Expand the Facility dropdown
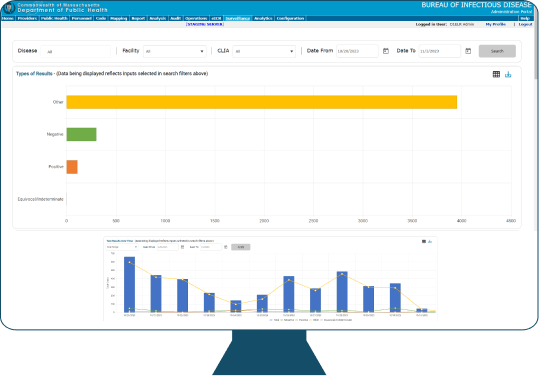Viewport: 539px width, 376px height. (175, 51)
